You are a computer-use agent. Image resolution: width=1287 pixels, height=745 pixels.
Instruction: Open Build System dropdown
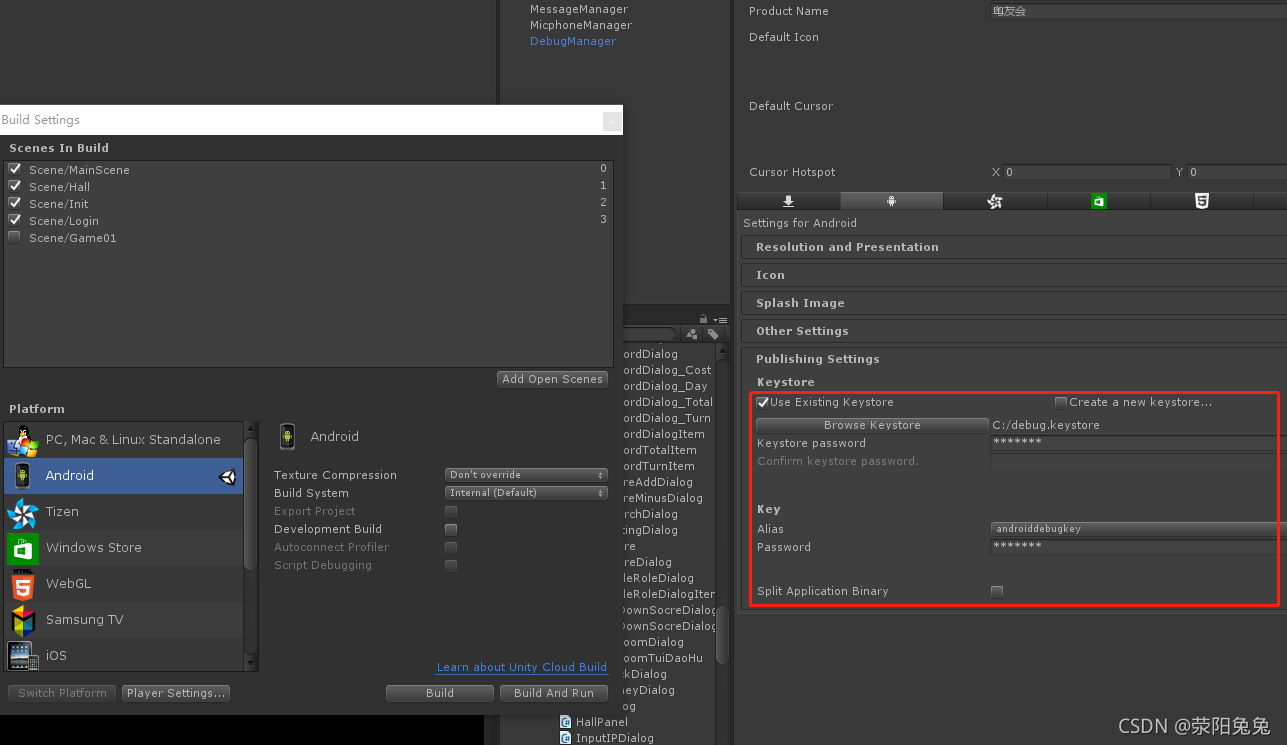coord(526,493)
